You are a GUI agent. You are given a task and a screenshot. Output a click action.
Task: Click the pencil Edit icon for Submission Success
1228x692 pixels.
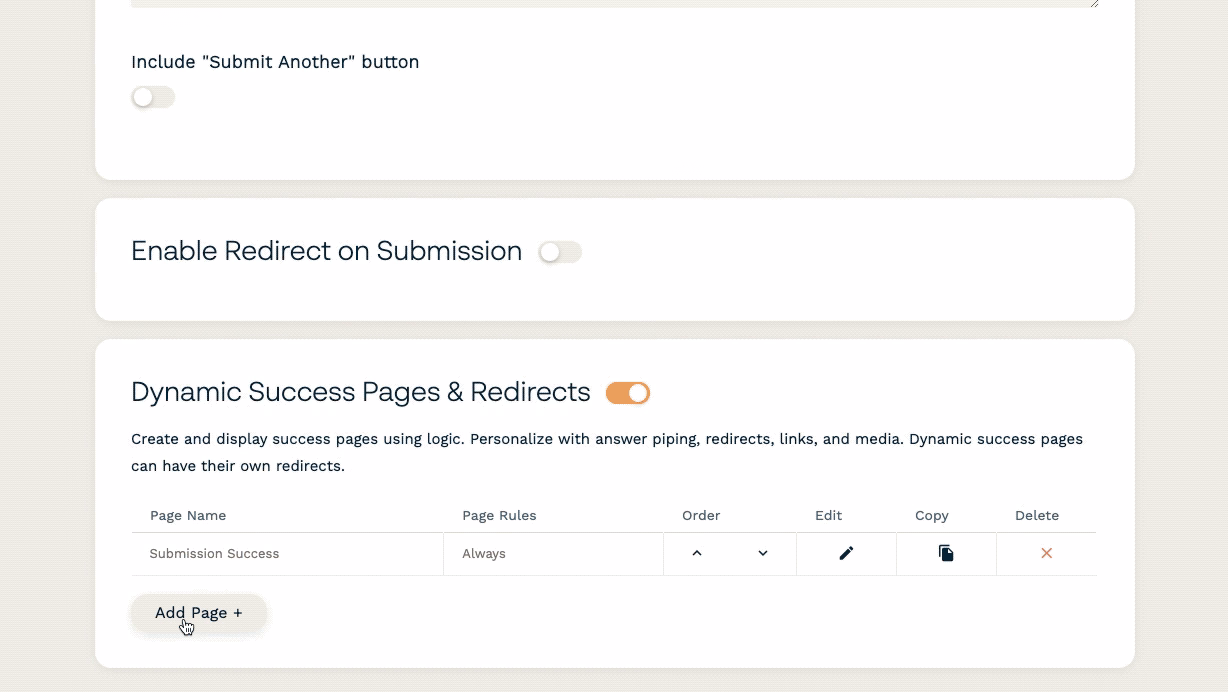[x=846, y=553]
